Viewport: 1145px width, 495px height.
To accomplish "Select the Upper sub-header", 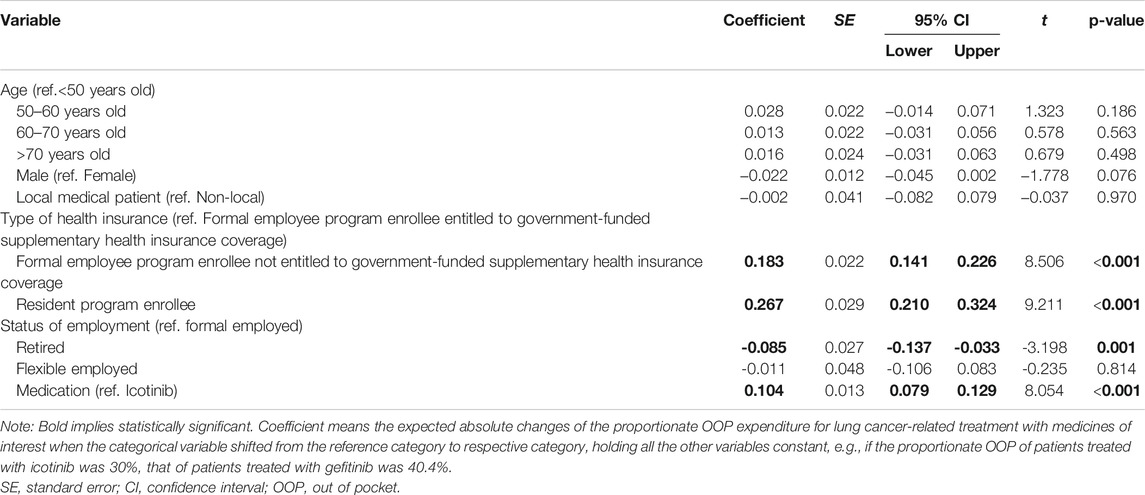I will click(976, 51).
